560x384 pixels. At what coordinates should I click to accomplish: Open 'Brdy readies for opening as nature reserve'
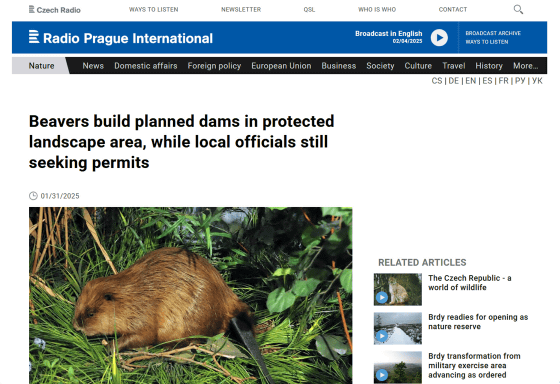pos(478,322)
